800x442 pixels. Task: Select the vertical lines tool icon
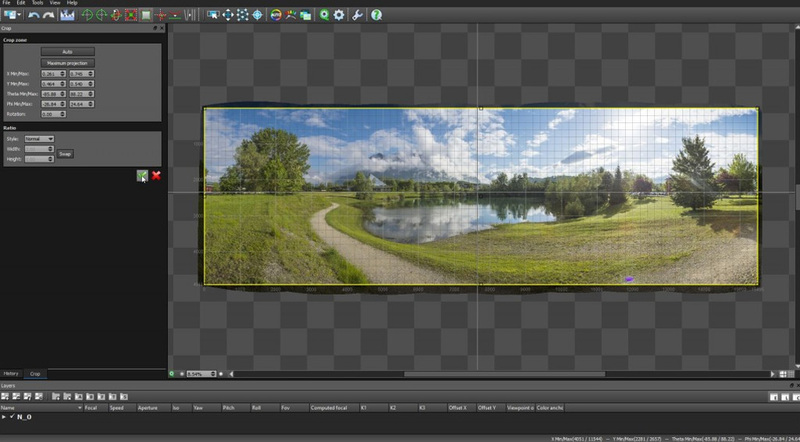click(x=190, y=15)
